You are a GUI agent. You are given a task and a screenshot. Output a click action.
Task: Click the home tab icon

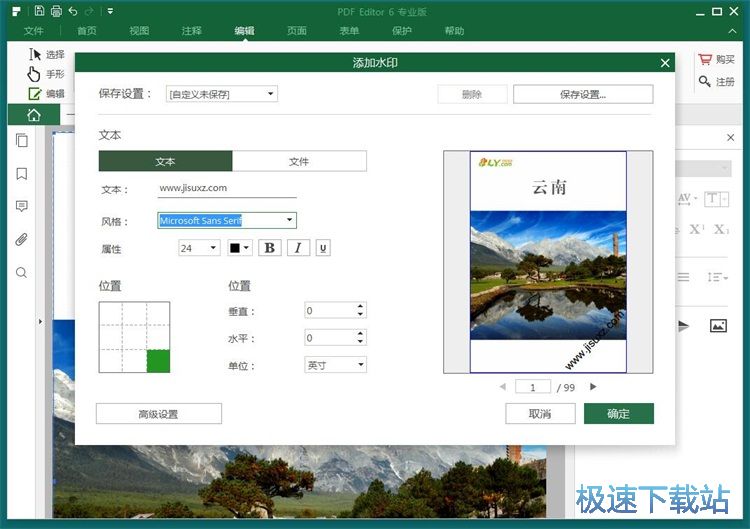(33, 115)
